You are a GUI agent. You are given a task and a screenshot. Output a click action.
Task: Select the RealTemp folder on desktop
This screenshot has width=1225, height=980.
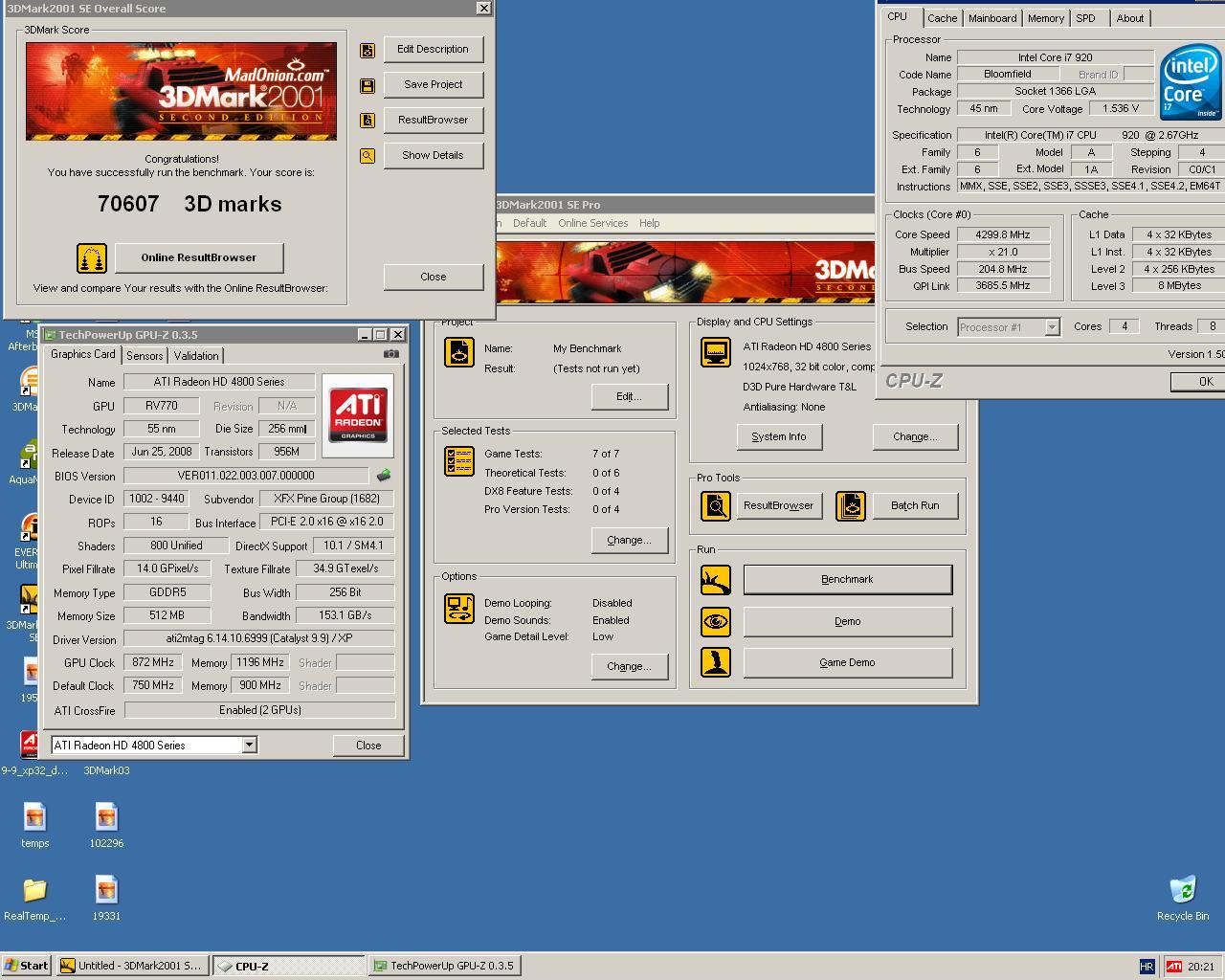tap(34, 890)
